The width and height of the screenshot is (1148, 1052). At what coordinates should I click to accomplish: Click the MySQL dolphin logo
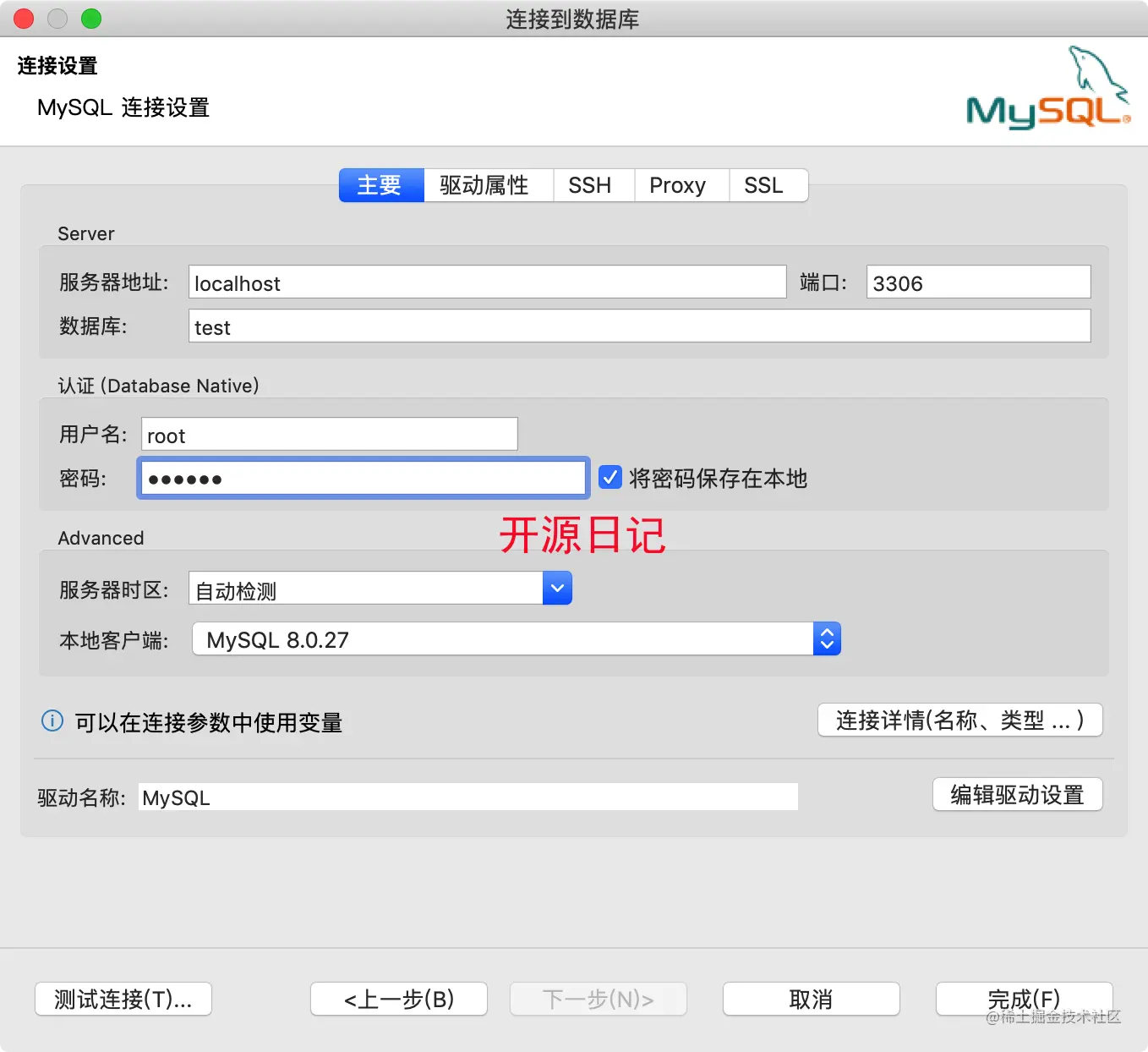(1048, 87)
